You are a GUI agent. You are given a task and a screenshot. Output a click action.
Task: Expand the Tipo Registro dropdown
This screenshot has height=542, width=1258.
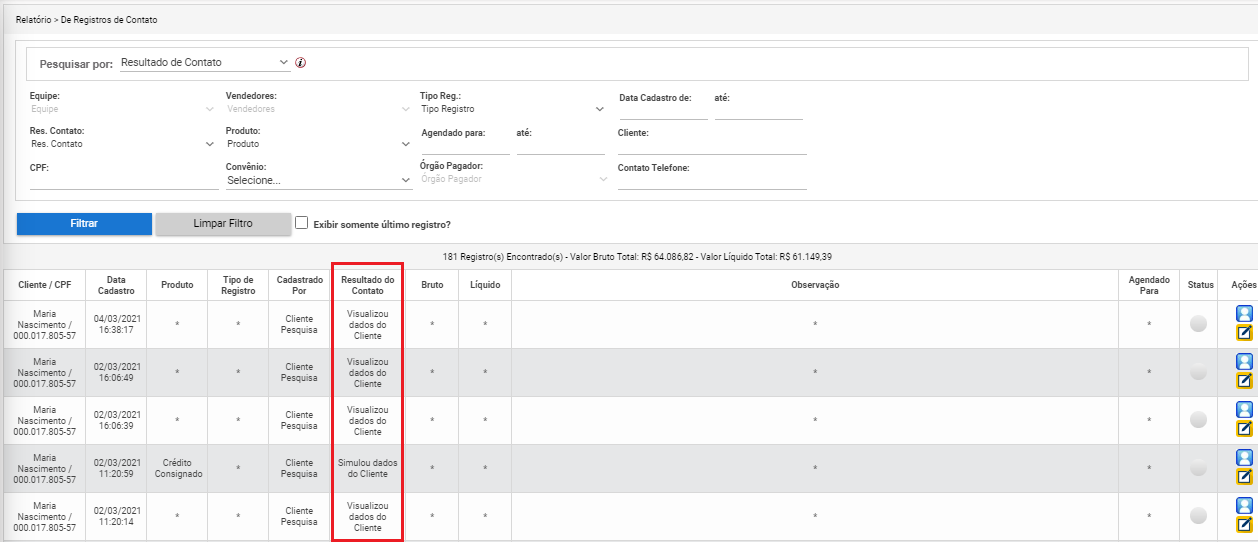pyautogui.click(x=512, y=109)
